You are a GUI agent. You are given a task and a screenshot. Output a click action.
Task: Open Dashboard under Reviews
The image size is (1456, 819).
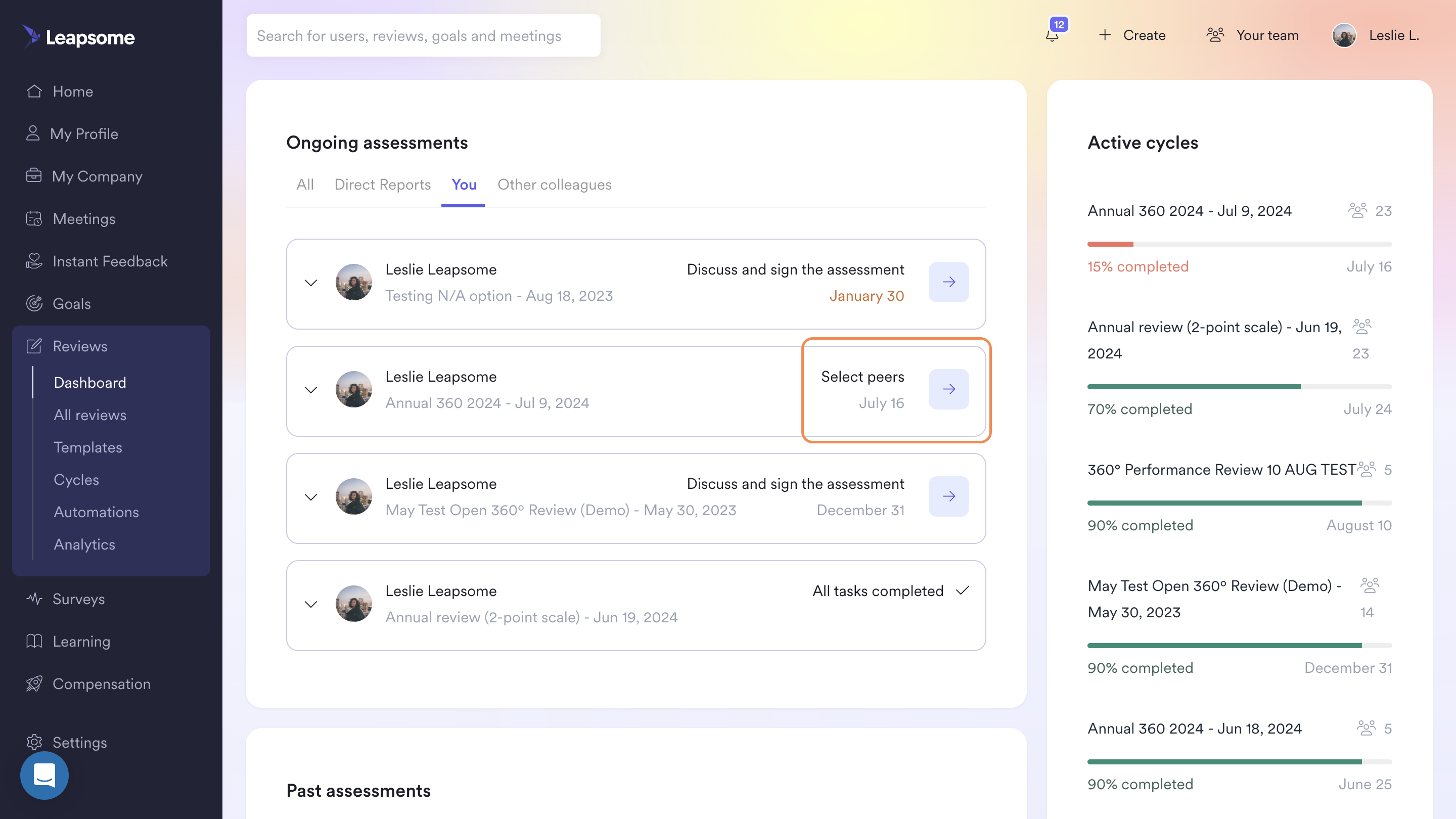click(90, 383)
